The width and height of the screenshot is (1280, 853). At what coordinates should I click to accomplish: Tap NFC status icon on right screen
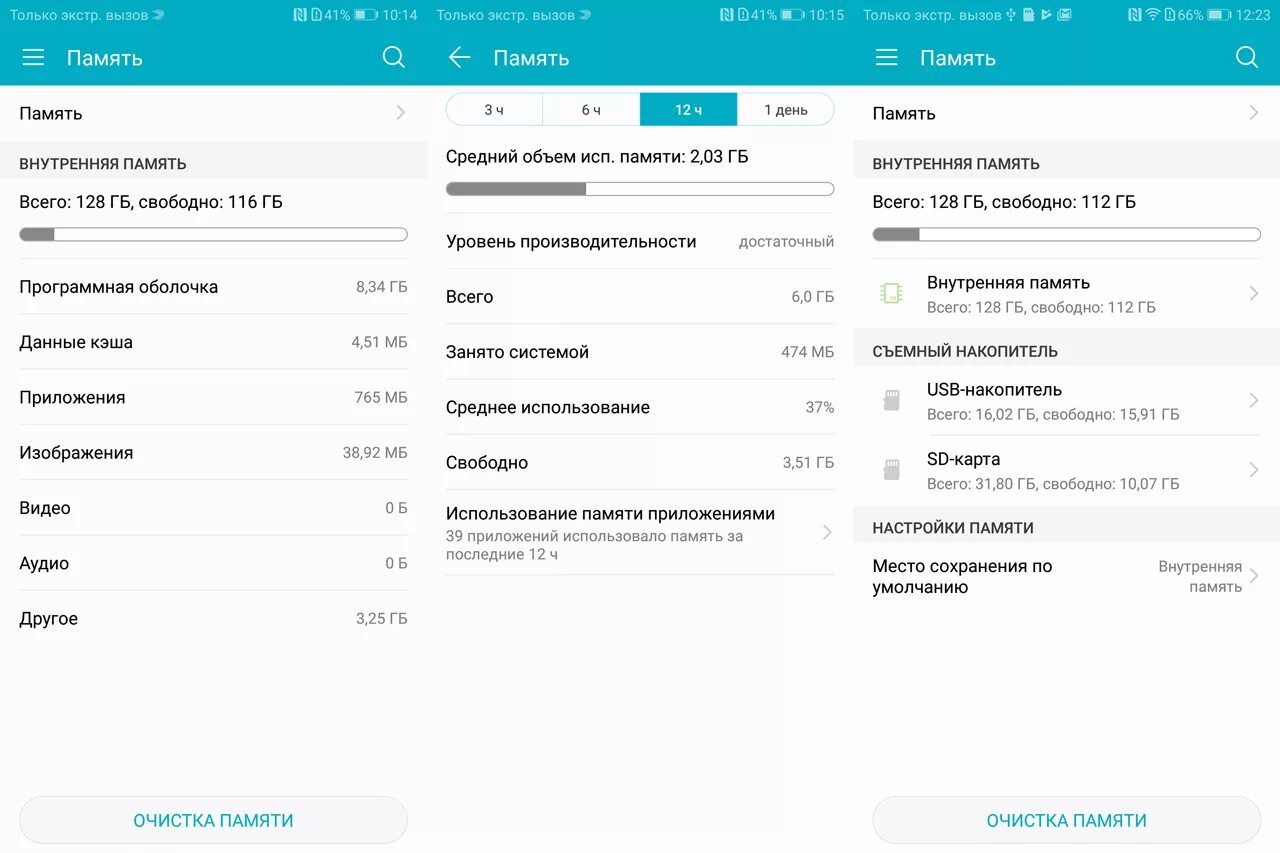point(1135,15)
